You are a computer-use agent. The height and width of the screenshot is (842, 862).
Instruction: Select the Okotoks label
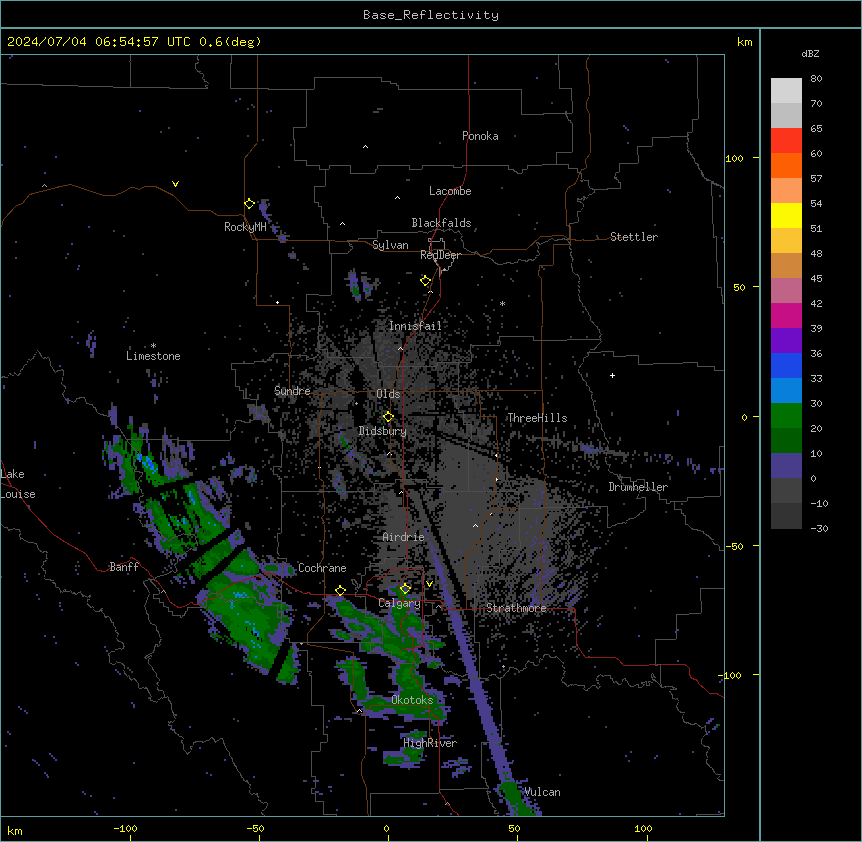tap(412, 700)
